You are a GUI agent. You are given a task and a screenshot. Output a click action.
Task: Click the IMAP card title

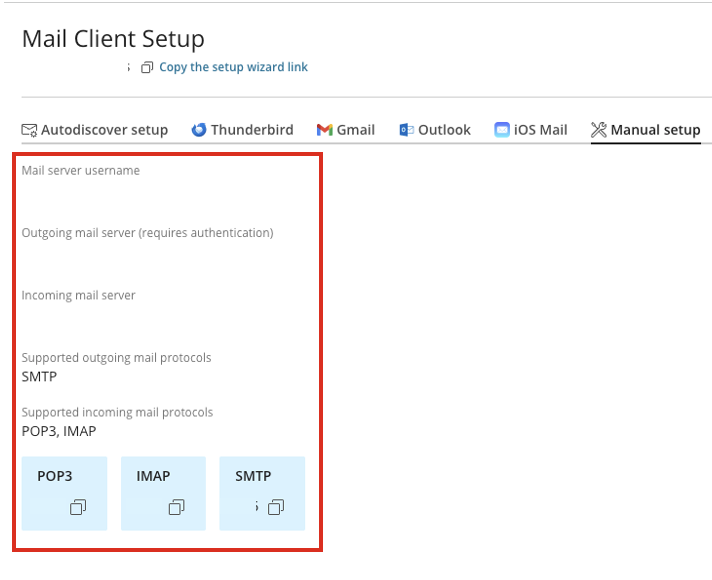(x=153, y=477)
